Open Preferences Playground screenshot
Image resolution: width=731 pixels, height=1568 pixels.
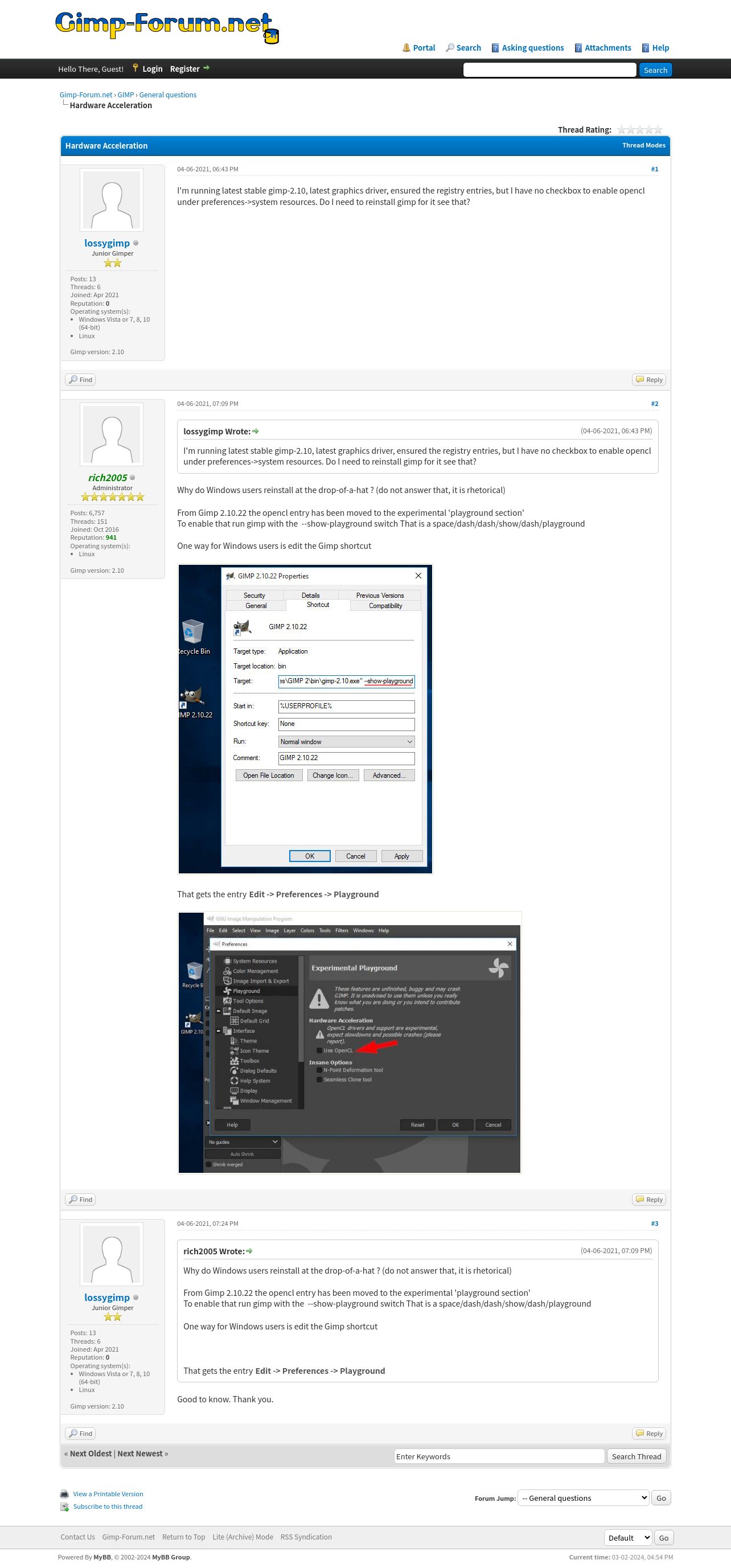point(350,1042)
